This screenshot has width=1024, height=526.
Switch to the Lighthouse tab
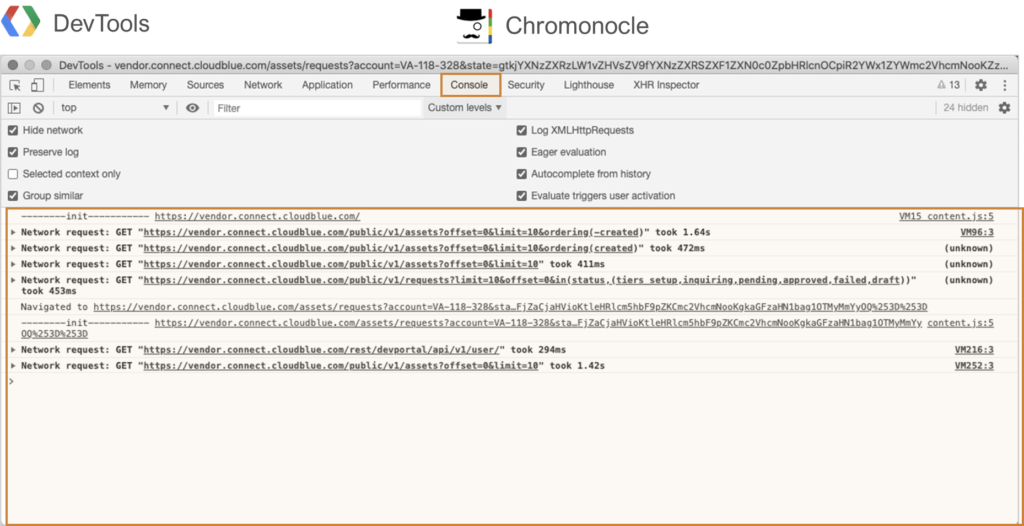point(589,85)
